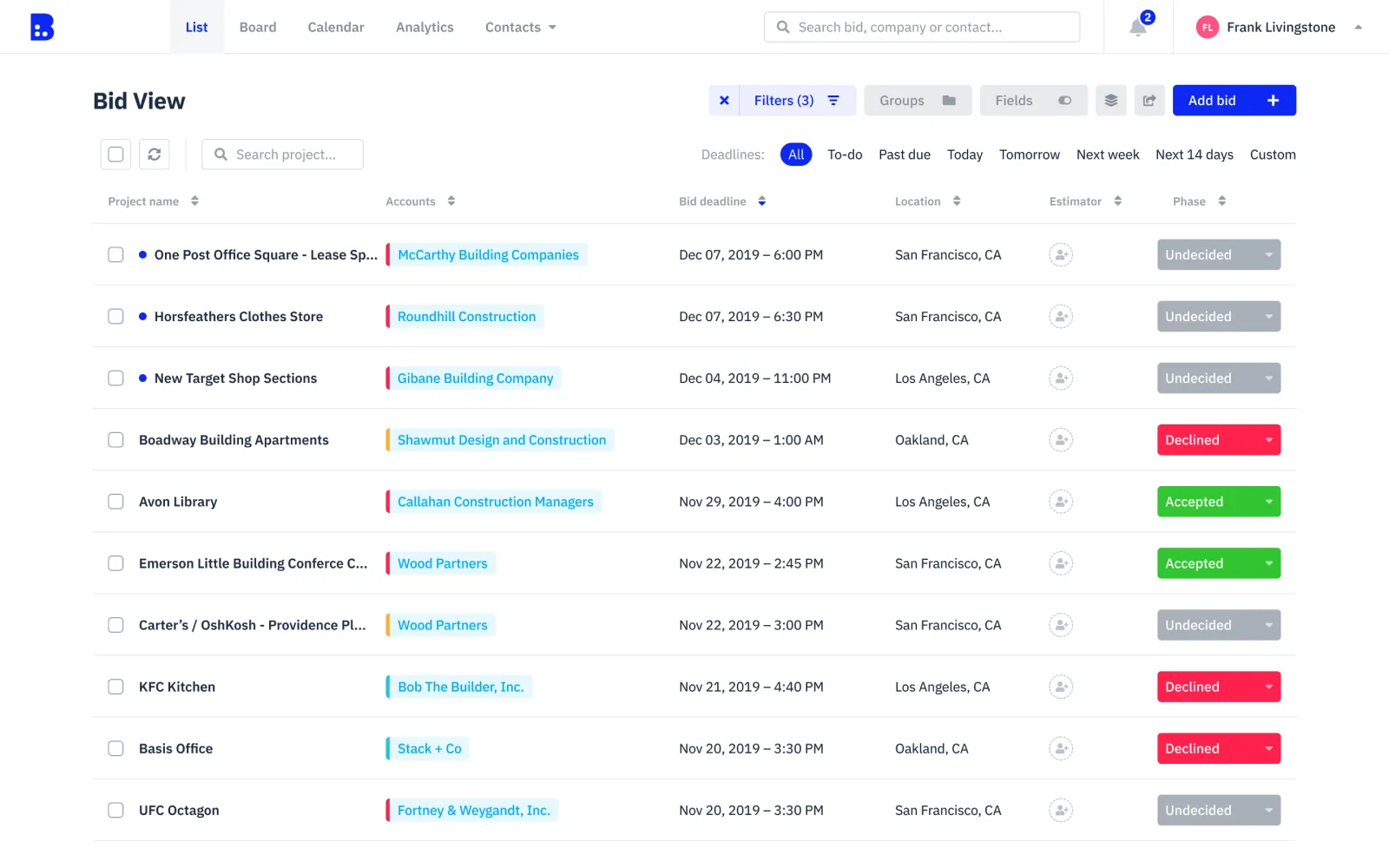Check the UFC Octagon row
Screen dimensions: 1389x868
coord(115,811)
